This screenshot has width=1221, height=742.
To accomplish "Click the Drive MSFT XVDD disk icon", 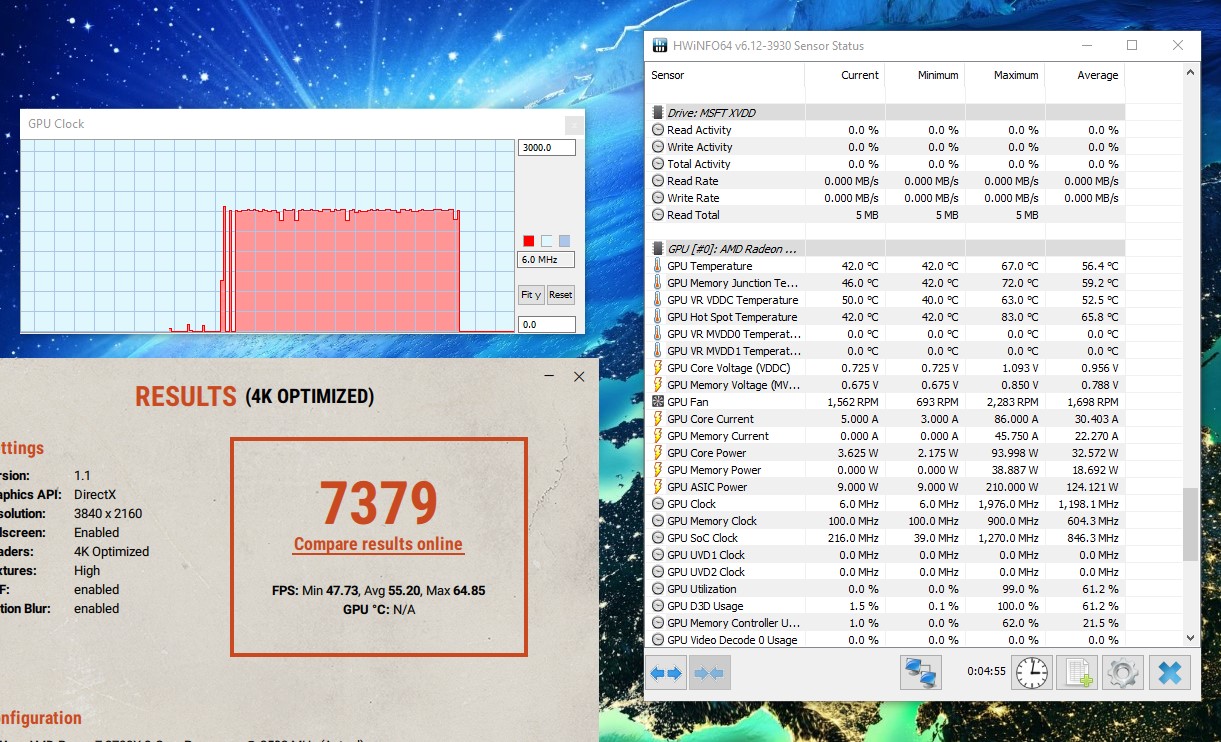I will coord(657,113).
